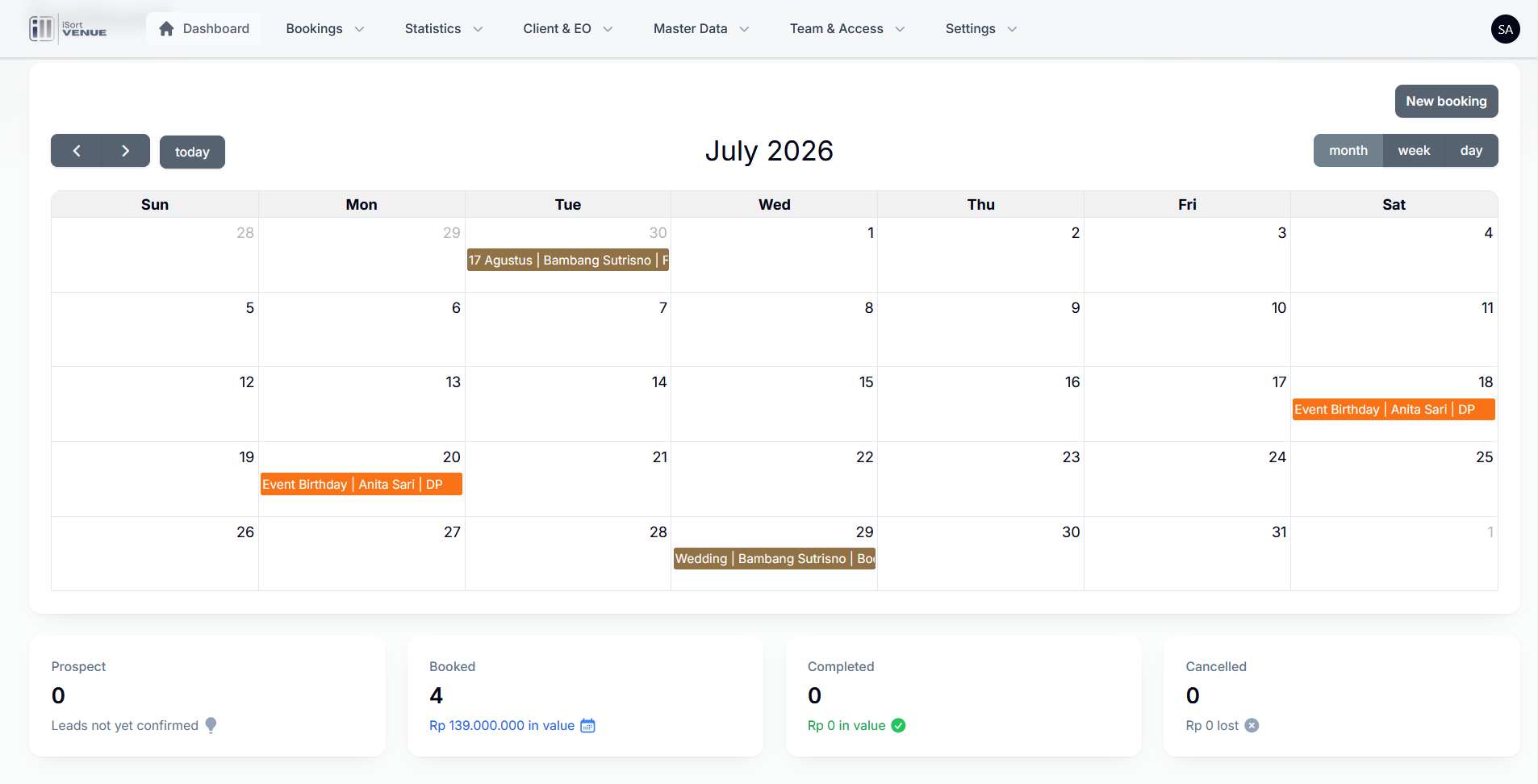Open the 17 Agustus Bambang Sutrisno event
The width and height of the screenshot is (1538, 784).
[568, 260]
